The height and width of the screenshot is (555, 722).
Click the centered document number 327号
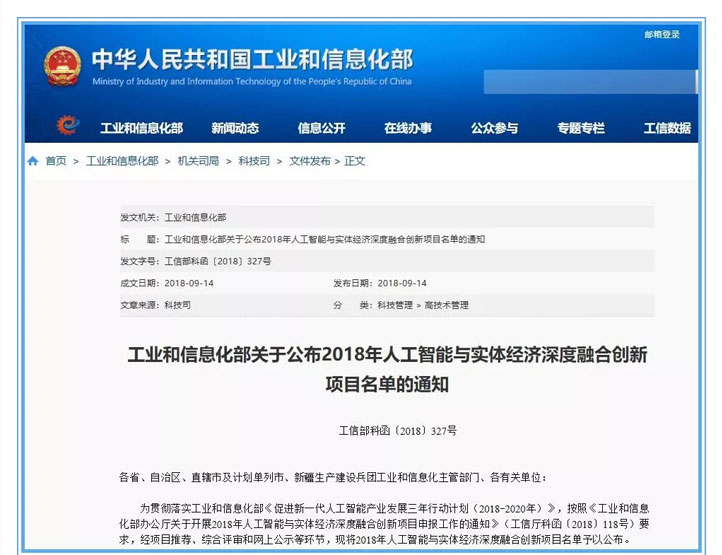[398, 431]
